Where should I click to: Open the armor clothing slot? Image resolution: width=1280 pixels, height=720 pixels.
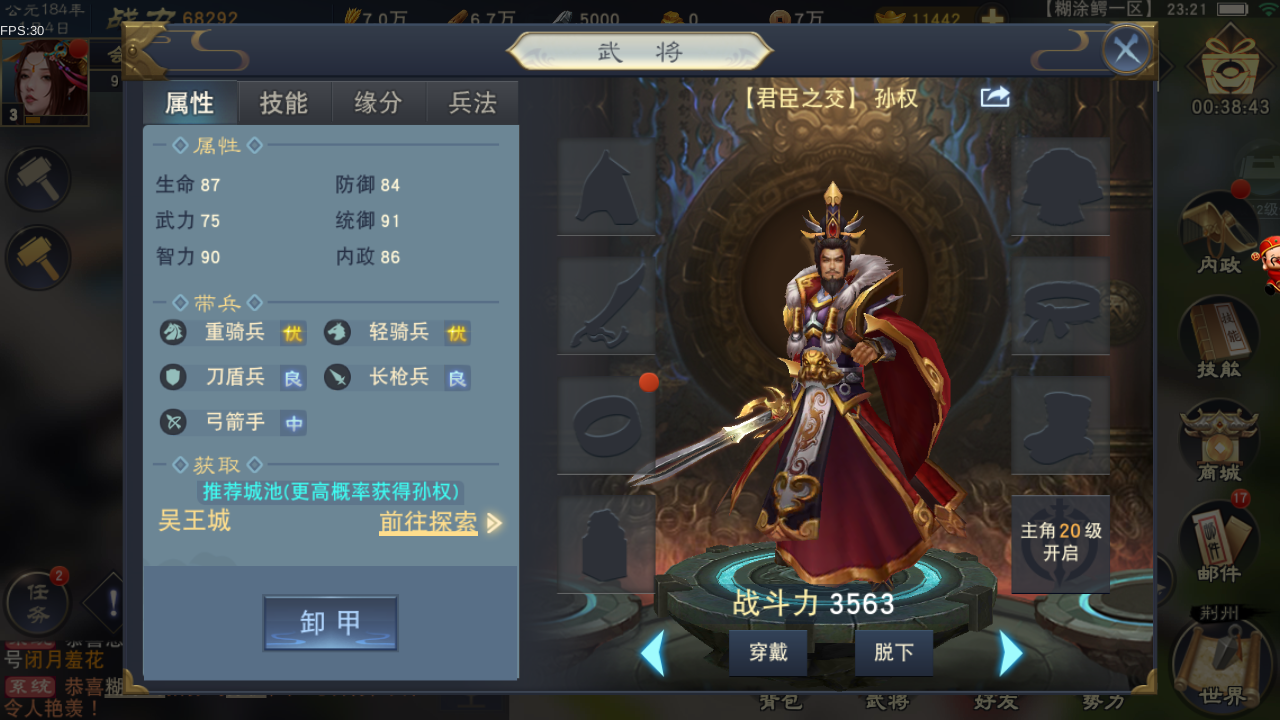(1061, 186)
